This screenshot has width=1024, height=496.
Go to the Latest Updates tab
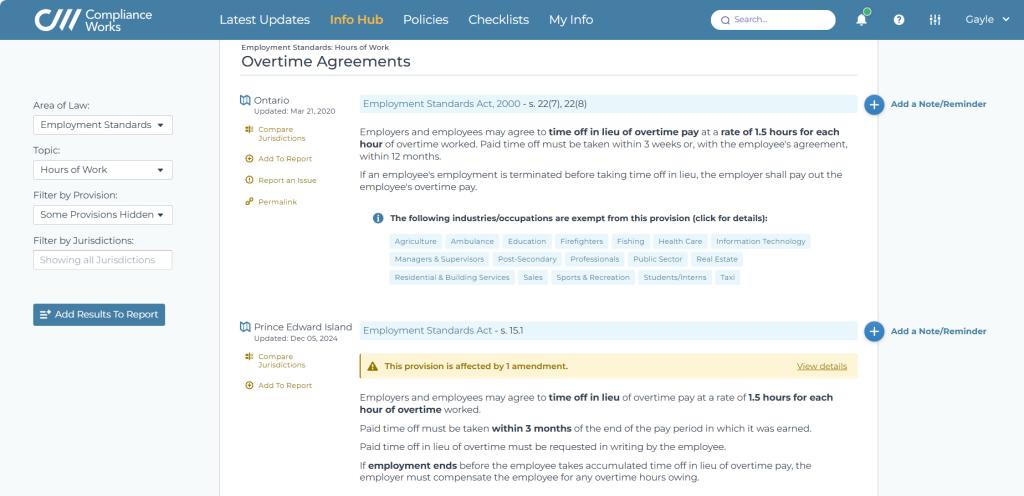[x=264, y=20]
